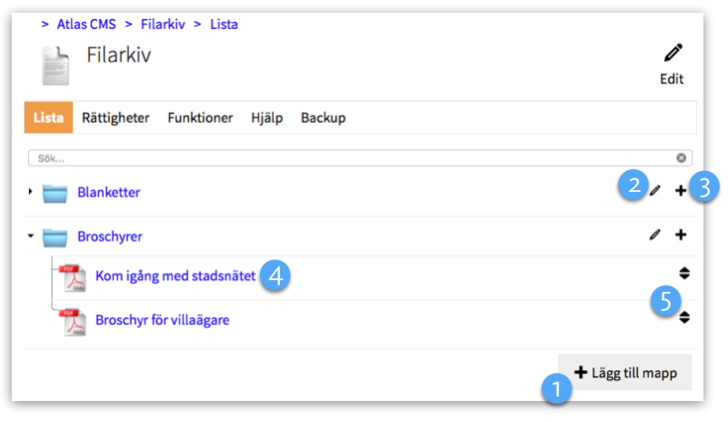This screenshot has width=728, height=422.
Task: Open the Funktioner tab
Action: tap(200, 118)
